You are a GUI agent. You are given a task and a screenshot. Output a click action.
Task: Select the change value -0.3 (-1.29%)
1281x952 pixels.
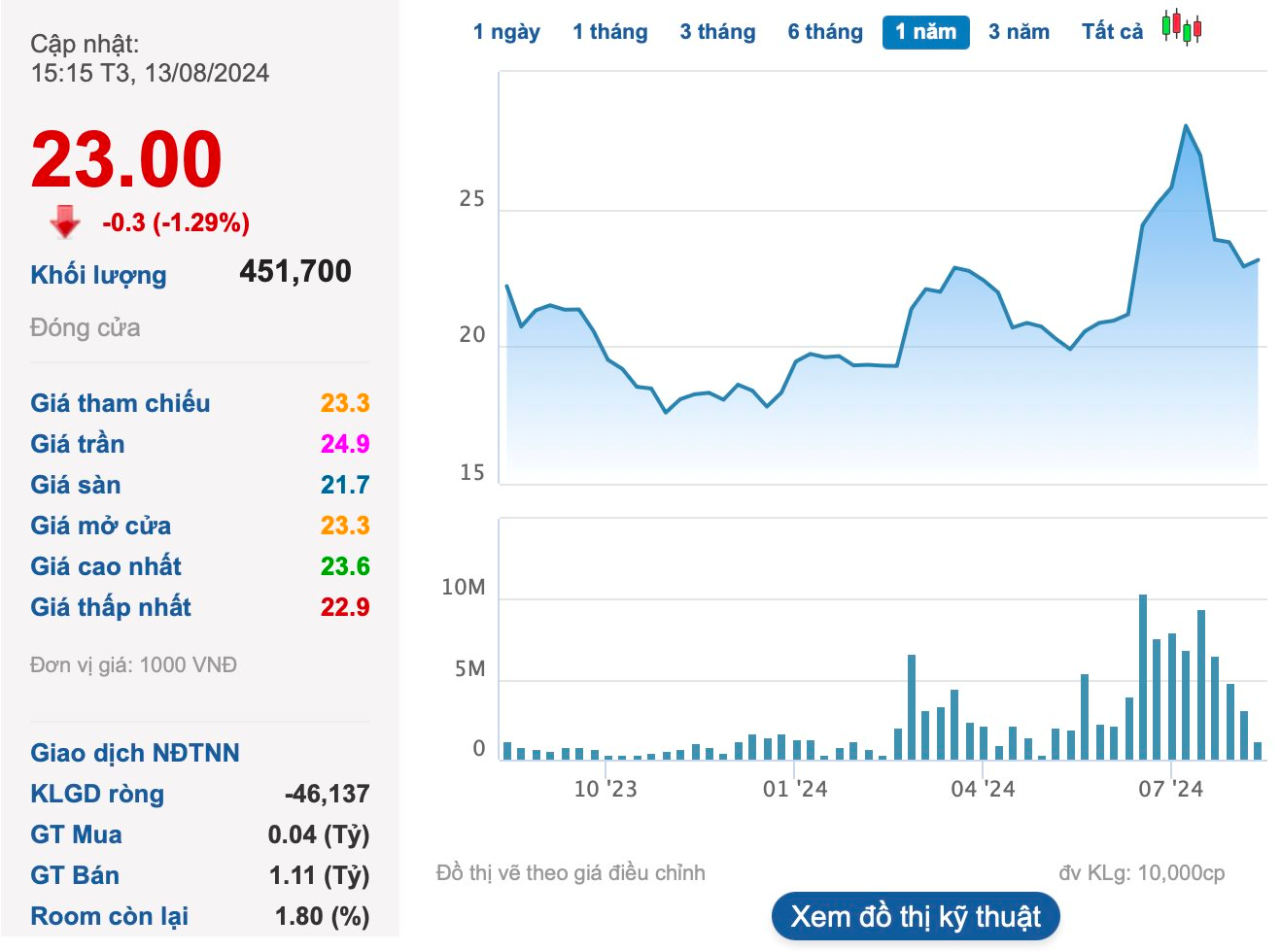pyautogui.click(x=176, y=222)
